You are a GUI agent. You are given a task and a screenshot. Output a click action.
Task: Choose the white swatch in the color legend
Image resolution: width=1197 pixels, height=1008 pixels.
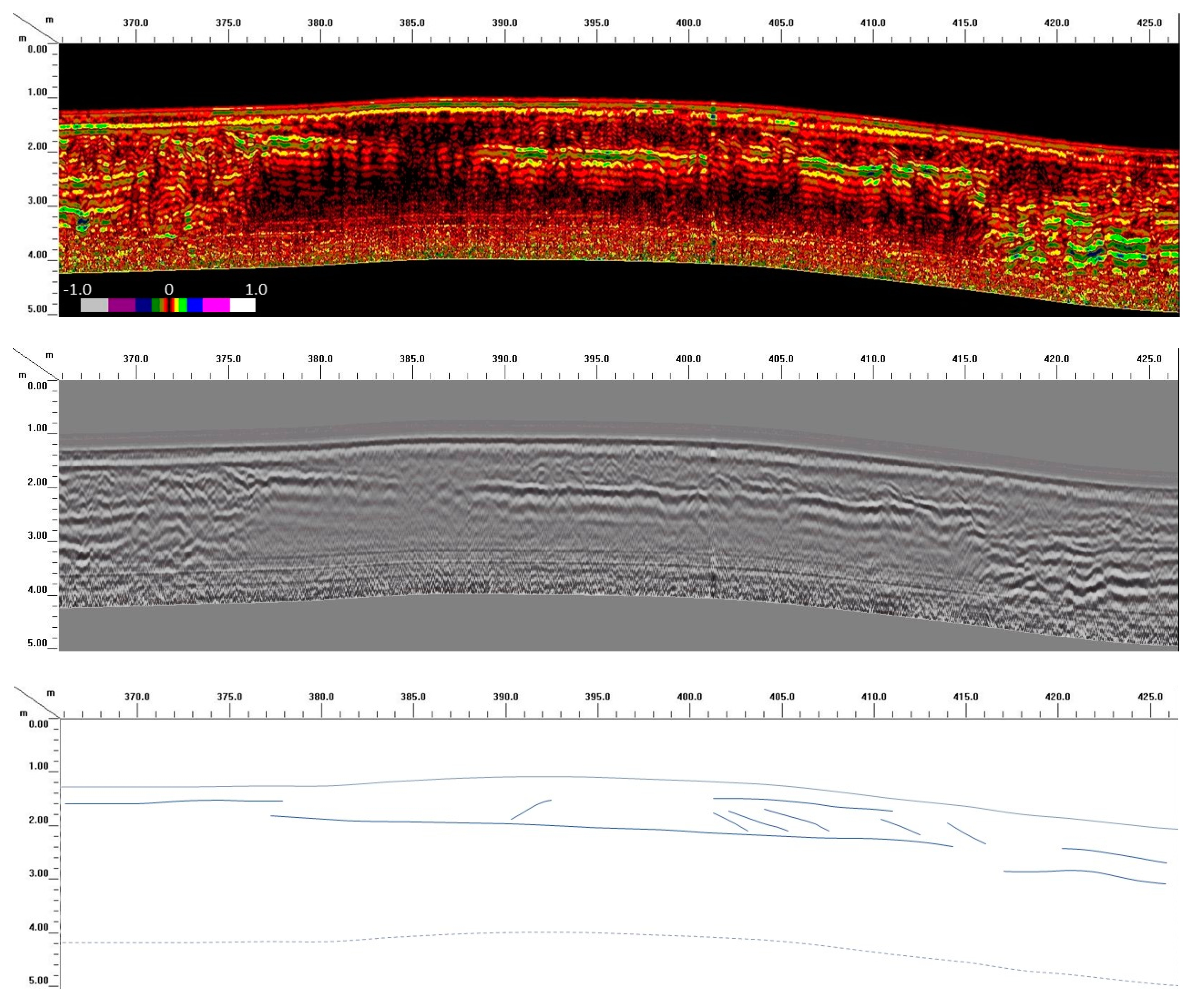click(243, 306)
